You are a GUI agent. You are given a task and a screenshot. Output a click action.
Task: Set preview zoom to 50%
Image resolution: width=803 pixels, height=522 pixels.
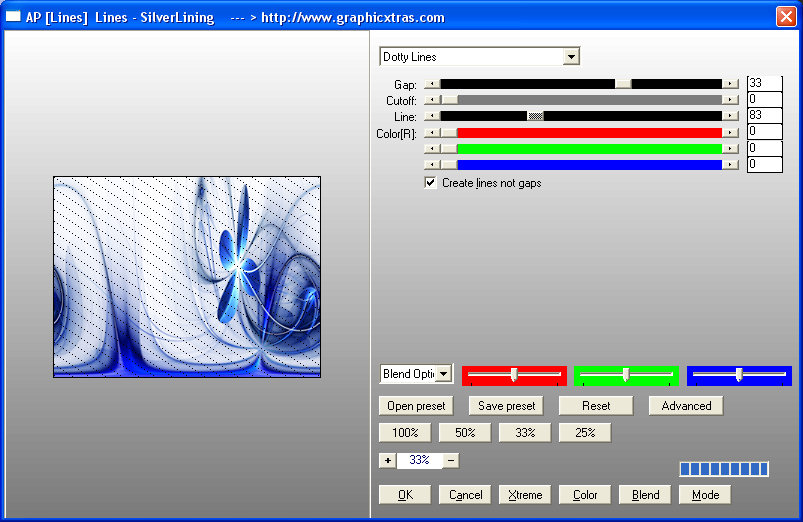pyautogui.click(x=465, y=433)
